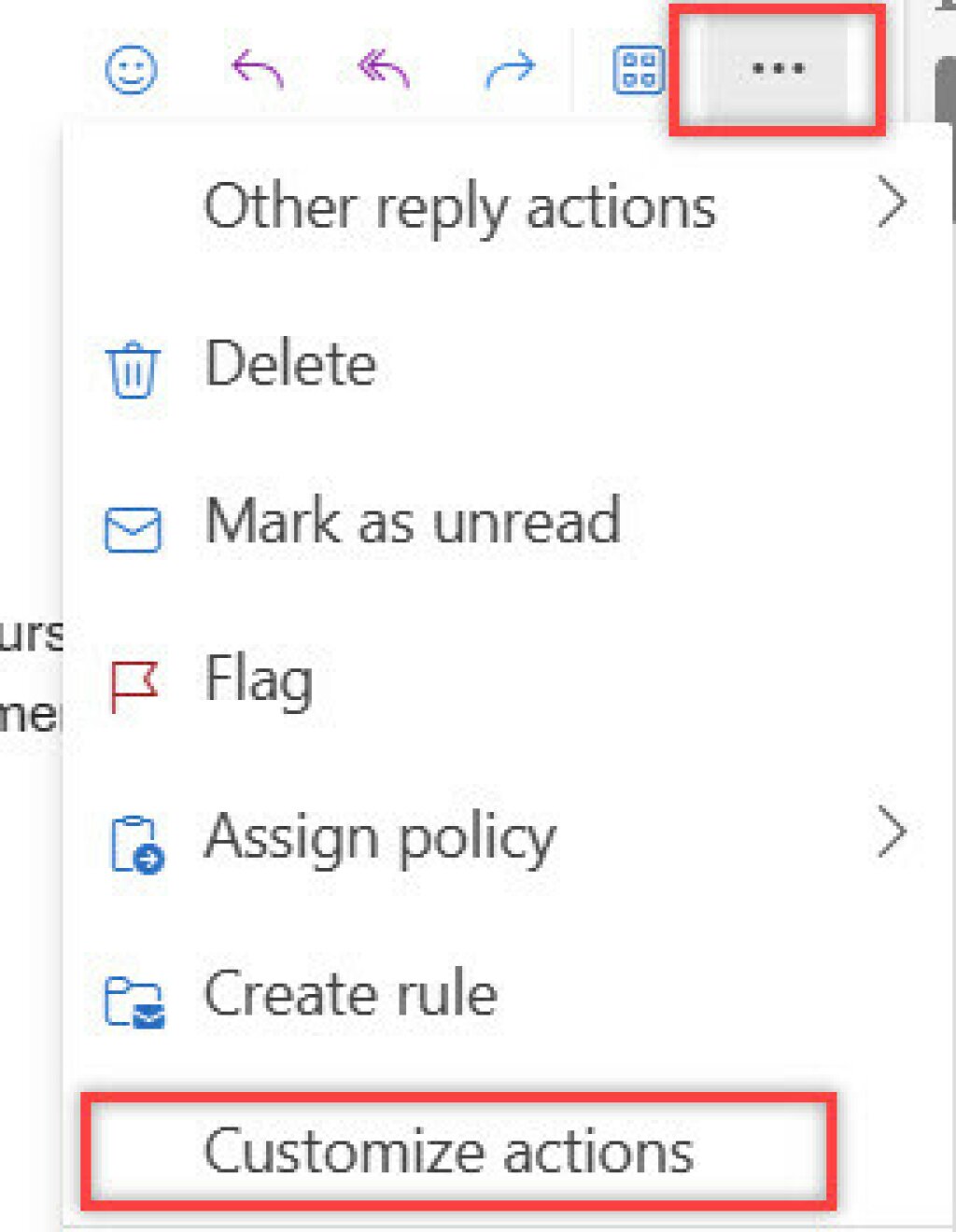Click the envelope icon beside Mark as unread
956x1232 pixels.
(133, 528)
